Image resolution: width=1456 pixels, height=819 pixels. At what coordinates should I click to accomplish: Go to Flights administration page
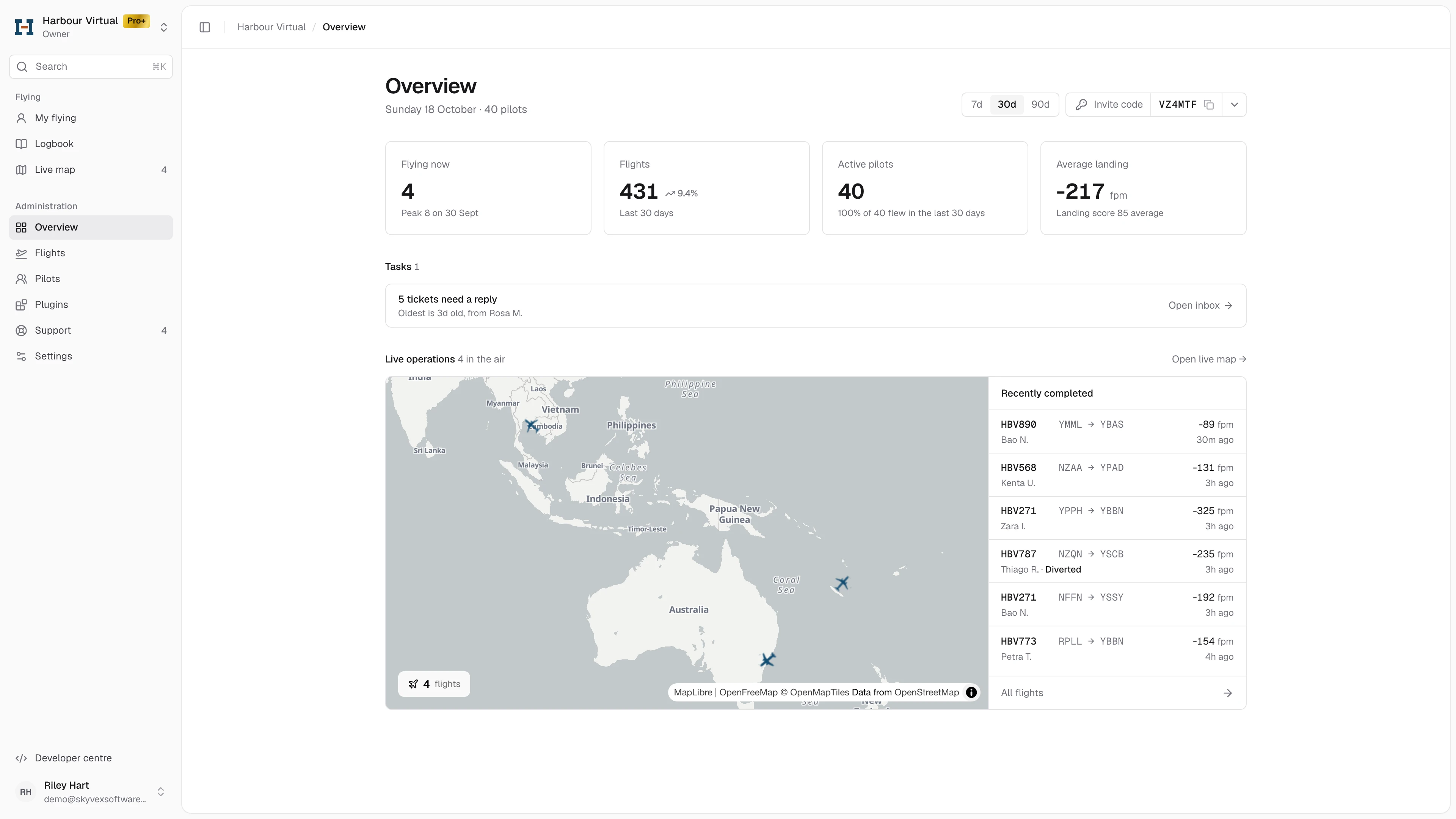coord(91,253)
